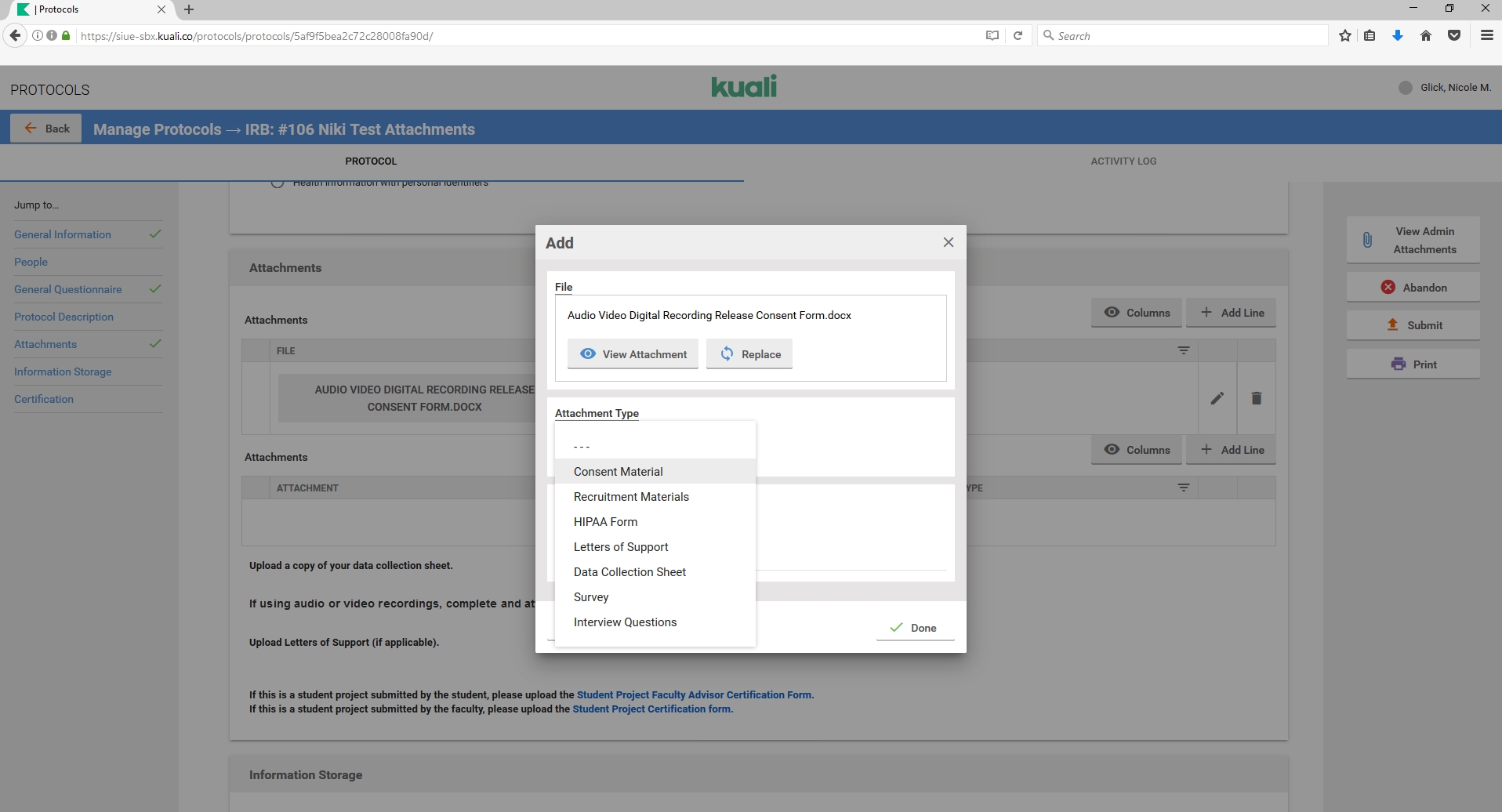Screen dimensions: 1502x812
Task: Pick HIPAA Form in the type list
Action: point(605,522)
